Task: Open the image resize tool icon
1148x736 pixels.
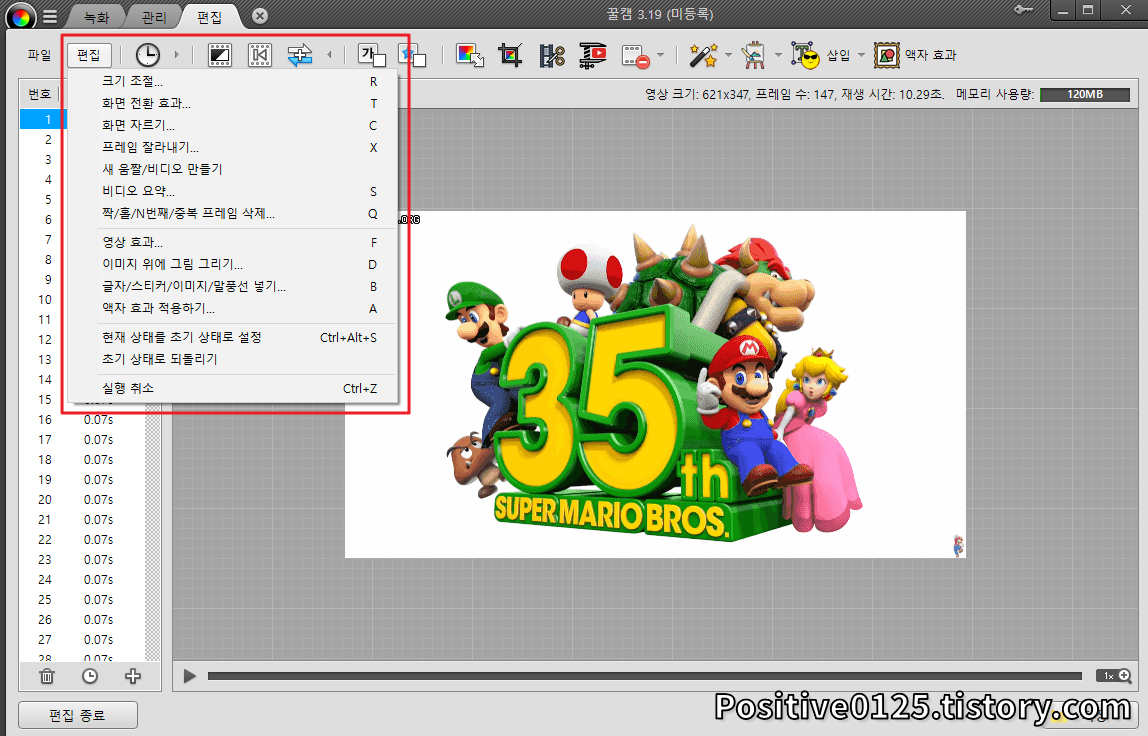Action: (470, 55)
